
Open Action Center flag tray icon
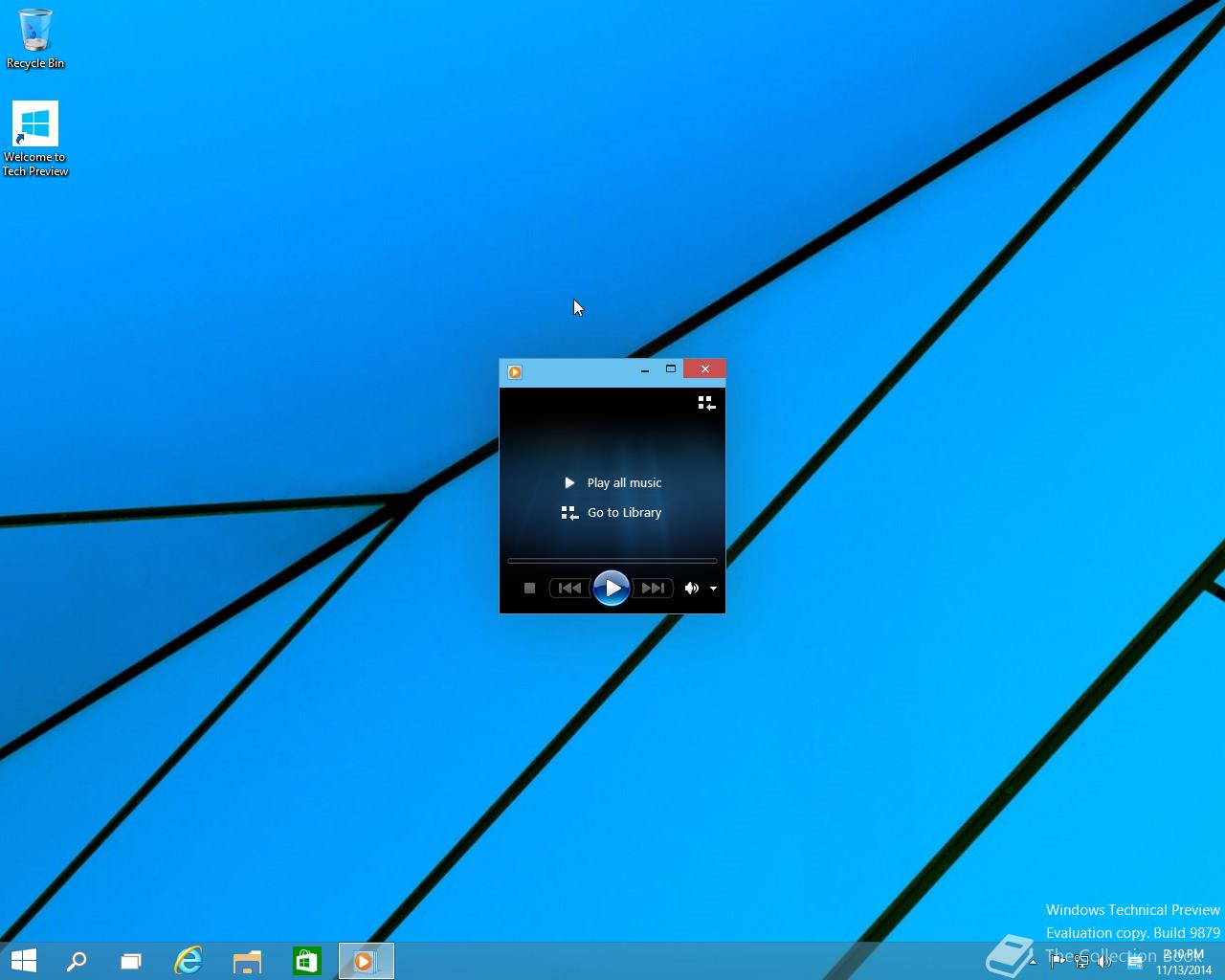(1057, 962)
